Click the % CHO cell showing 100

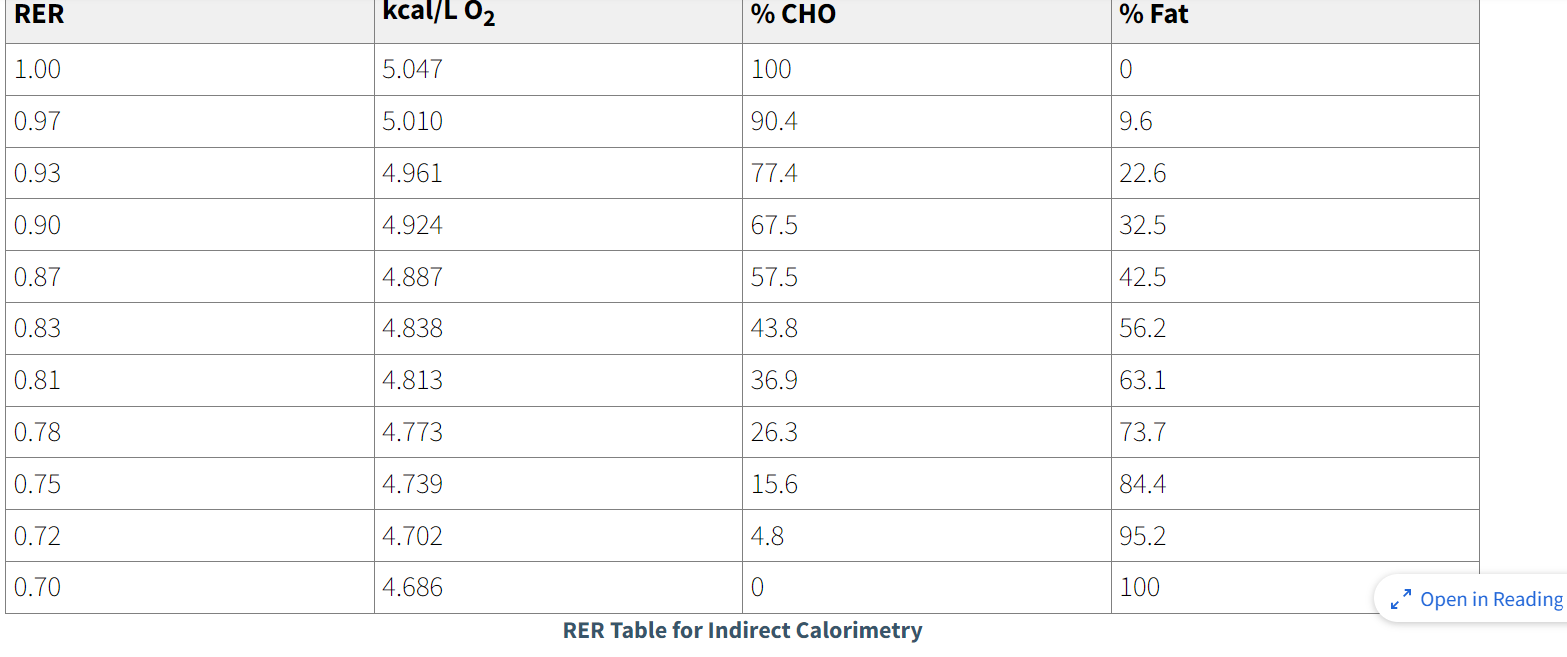pyautogui.click(x=771, y=69)
